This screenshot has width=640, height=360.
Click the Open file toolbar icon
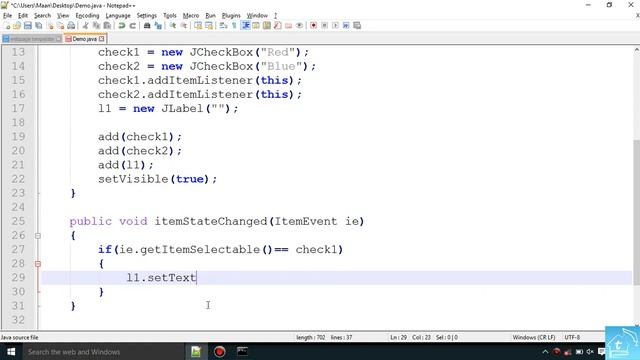(17, 26)
